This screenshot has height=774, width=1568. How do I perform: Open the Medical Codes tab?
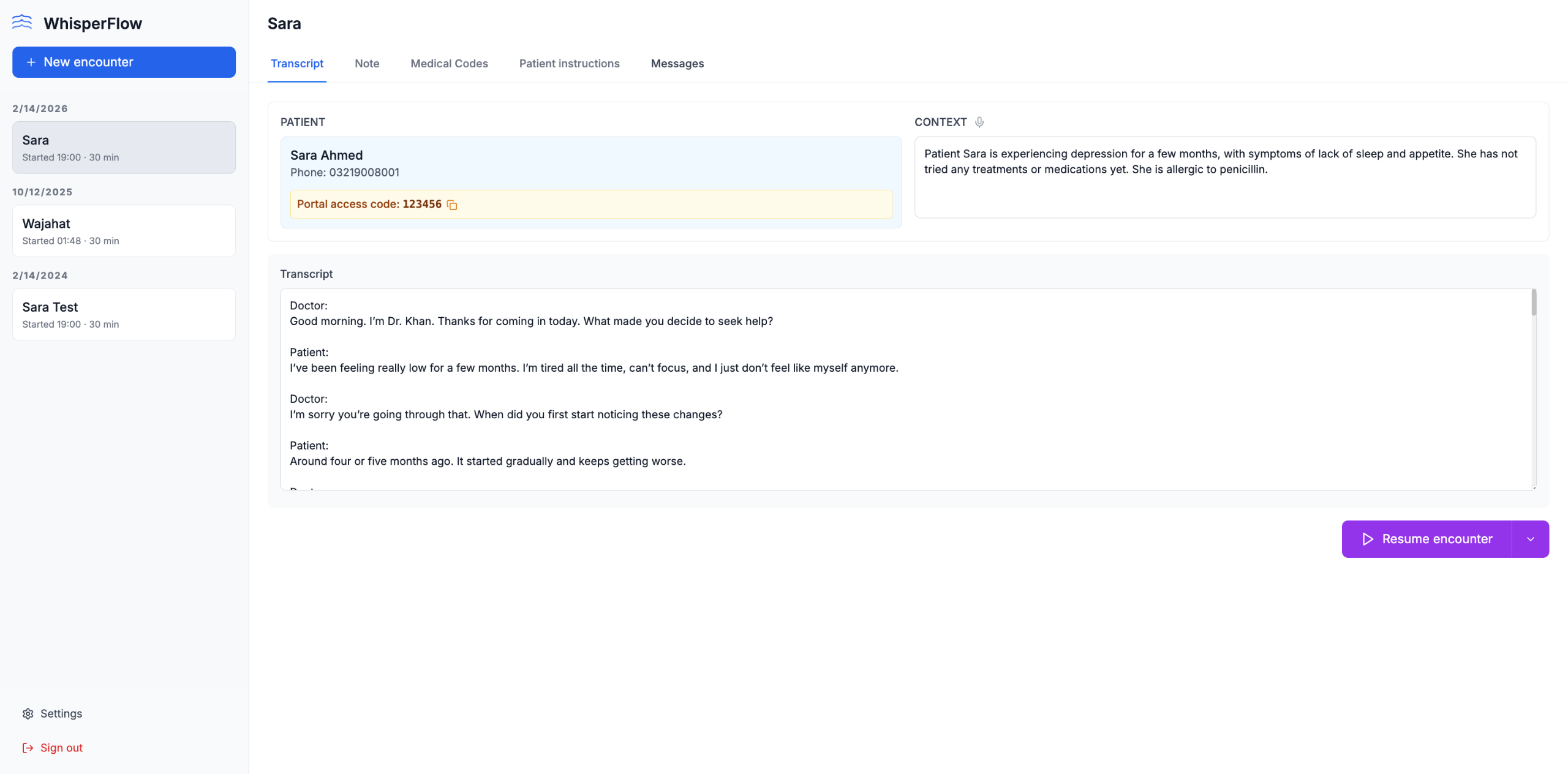point(449,64)
